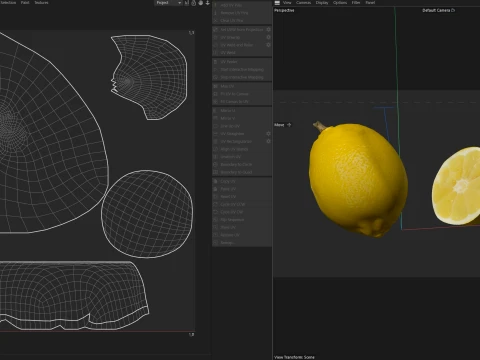Screen dimensions: 480x360
Task: Click UV Weld command
Action: [242, 53]
